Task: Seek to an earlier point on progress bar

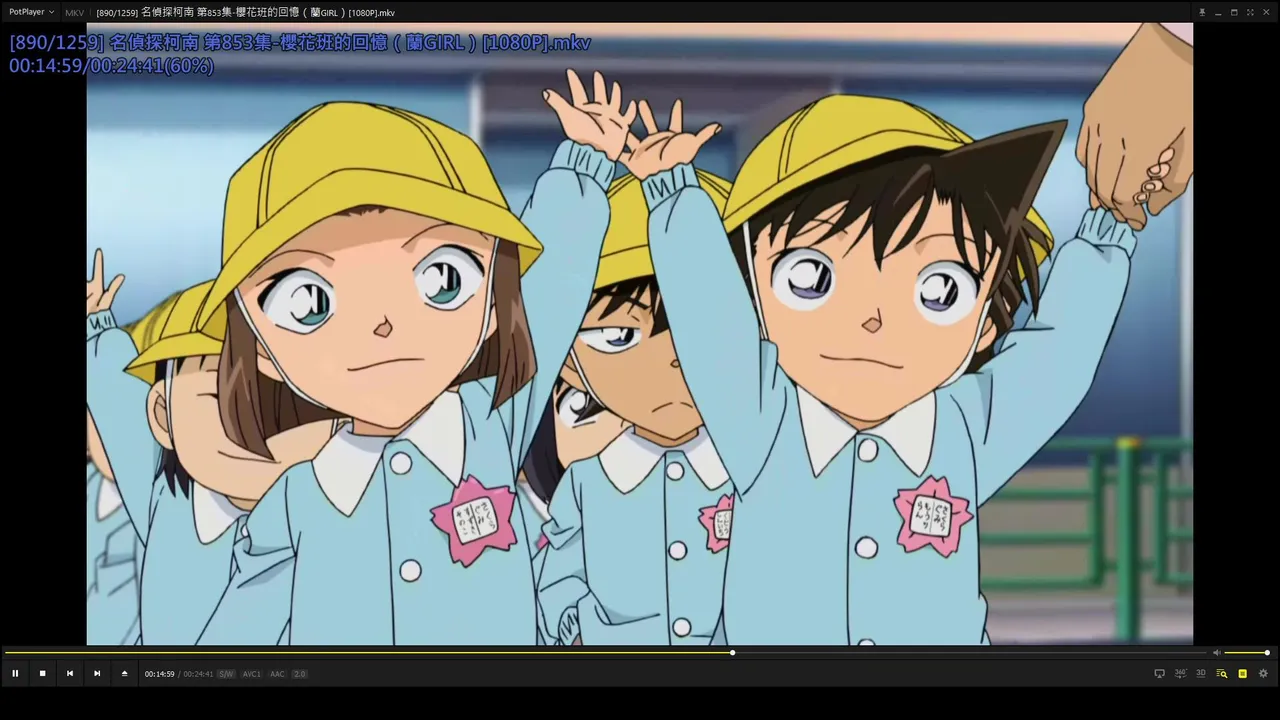Action: pyautogui.click(x=366, y=653)
